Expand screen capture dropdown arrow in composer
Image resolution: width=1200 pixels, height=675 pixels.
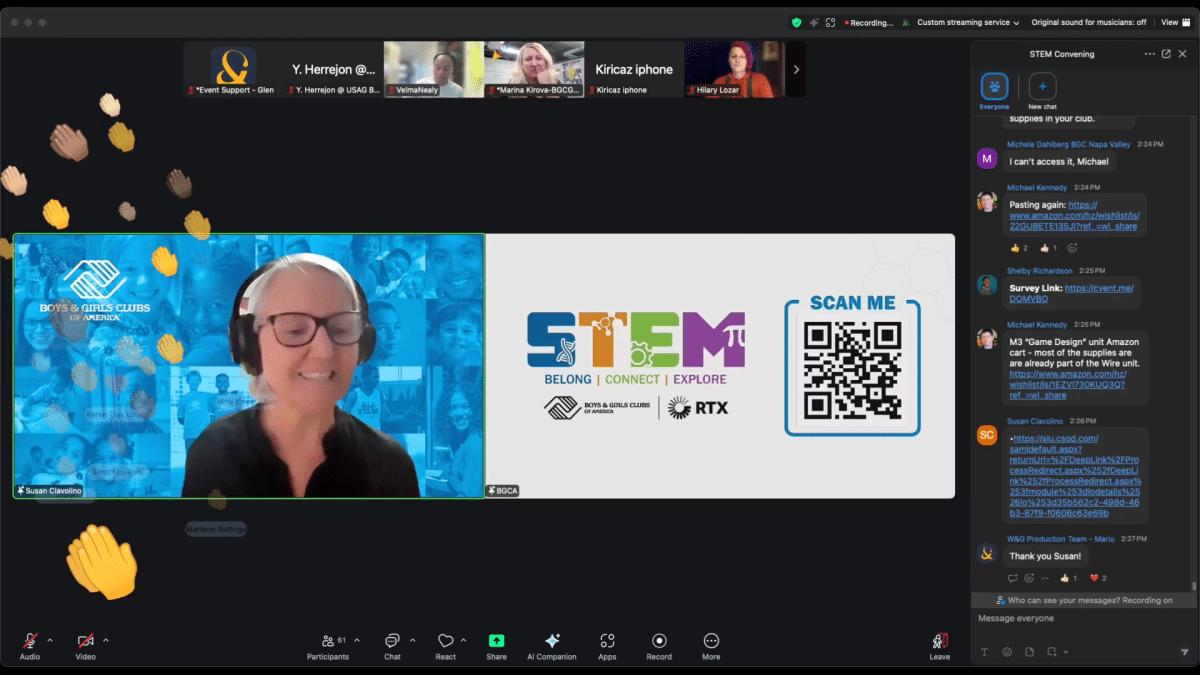(x=1066, y=652)
